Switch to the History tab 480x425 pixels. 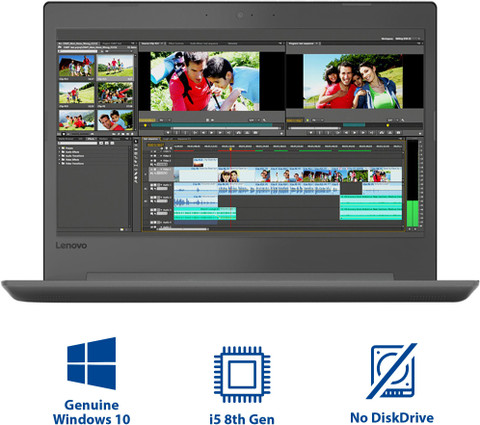point(116,139)
